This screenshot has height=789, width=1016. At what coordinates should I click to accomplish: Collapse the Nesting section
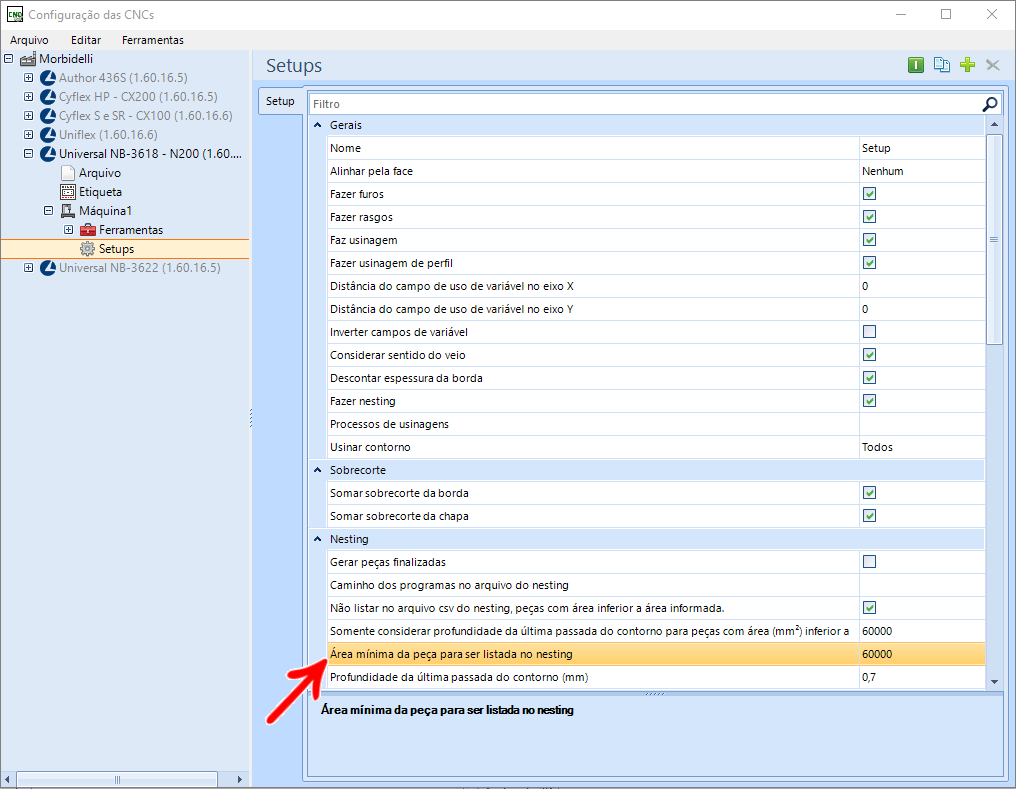318,539
